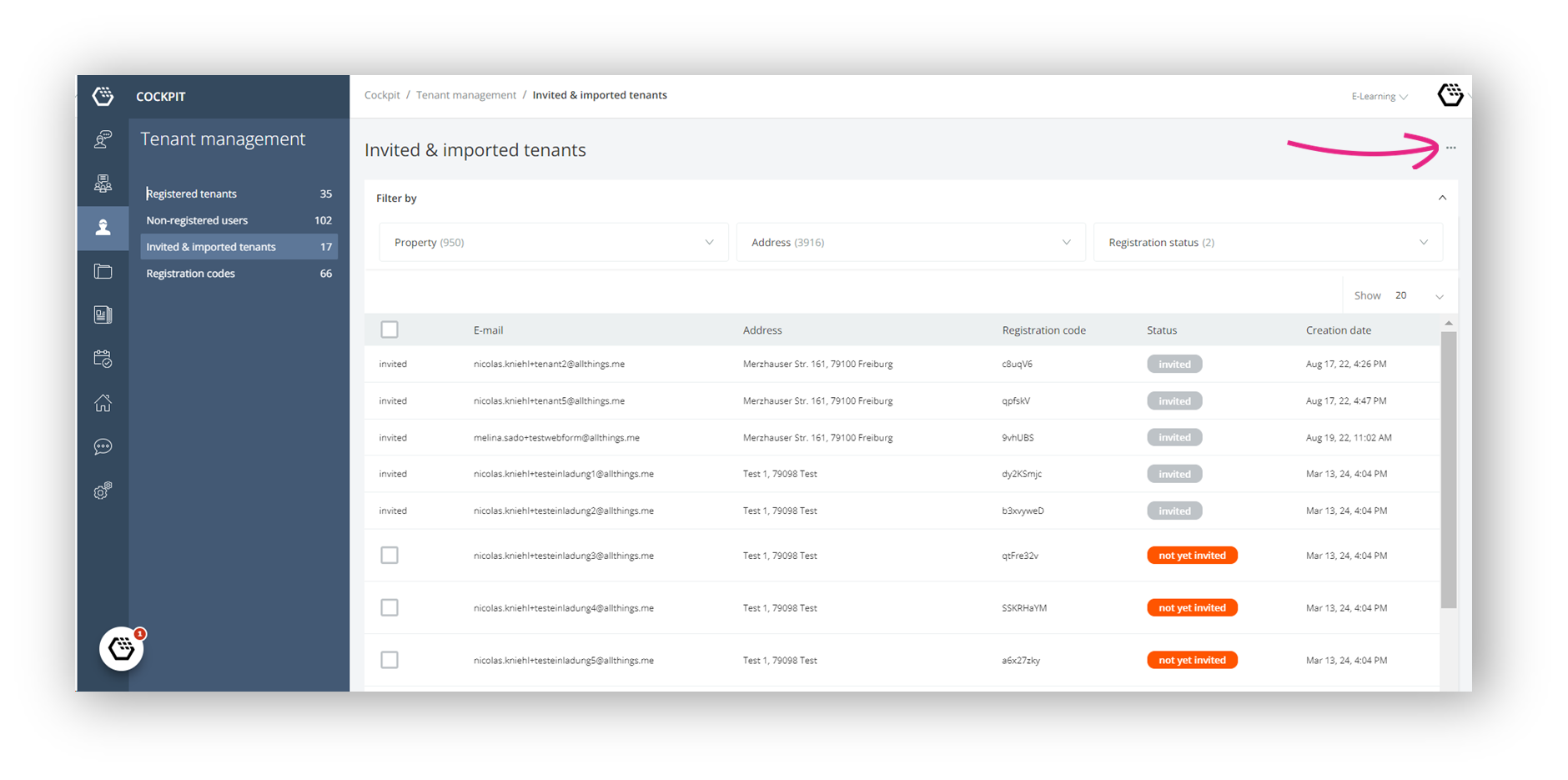Click registration code b3xvyweD

[x=1023, y=511]
